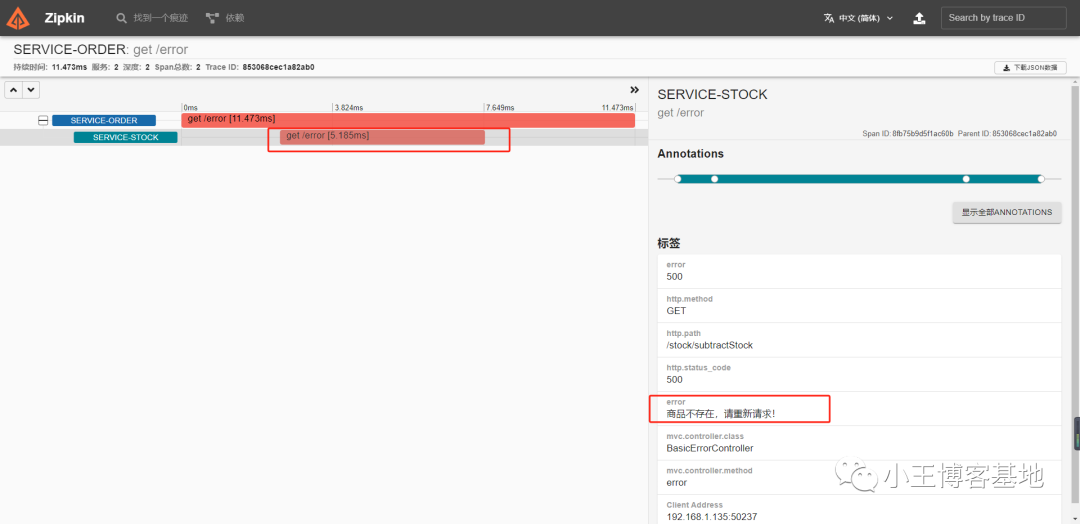1080x524 pixels.
Task: Click the 3.824ms timeline tick label
Action: pos(349,107)
